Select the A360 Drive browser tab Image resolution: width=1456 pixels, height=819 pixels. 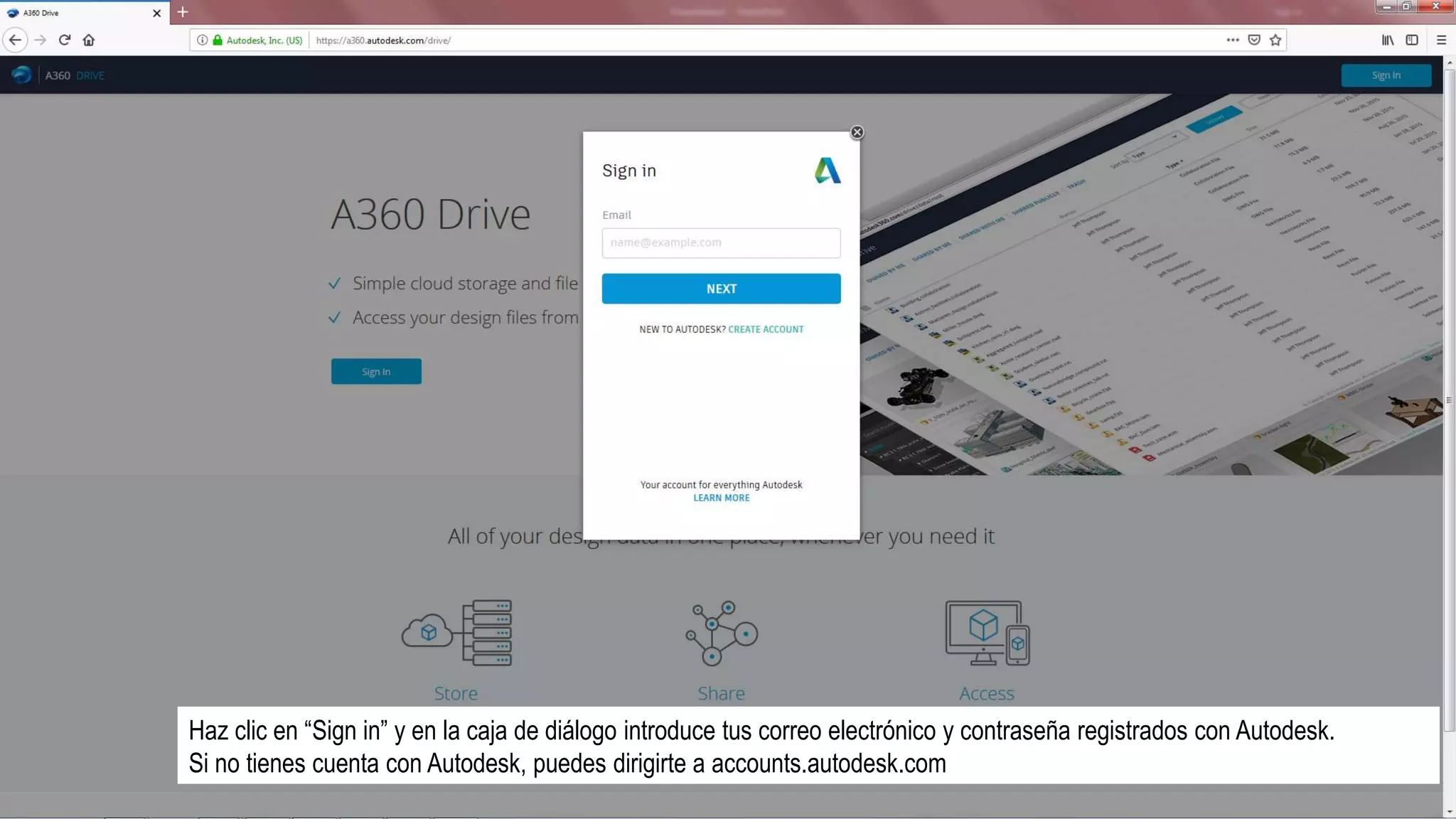(x=85, y=13)
